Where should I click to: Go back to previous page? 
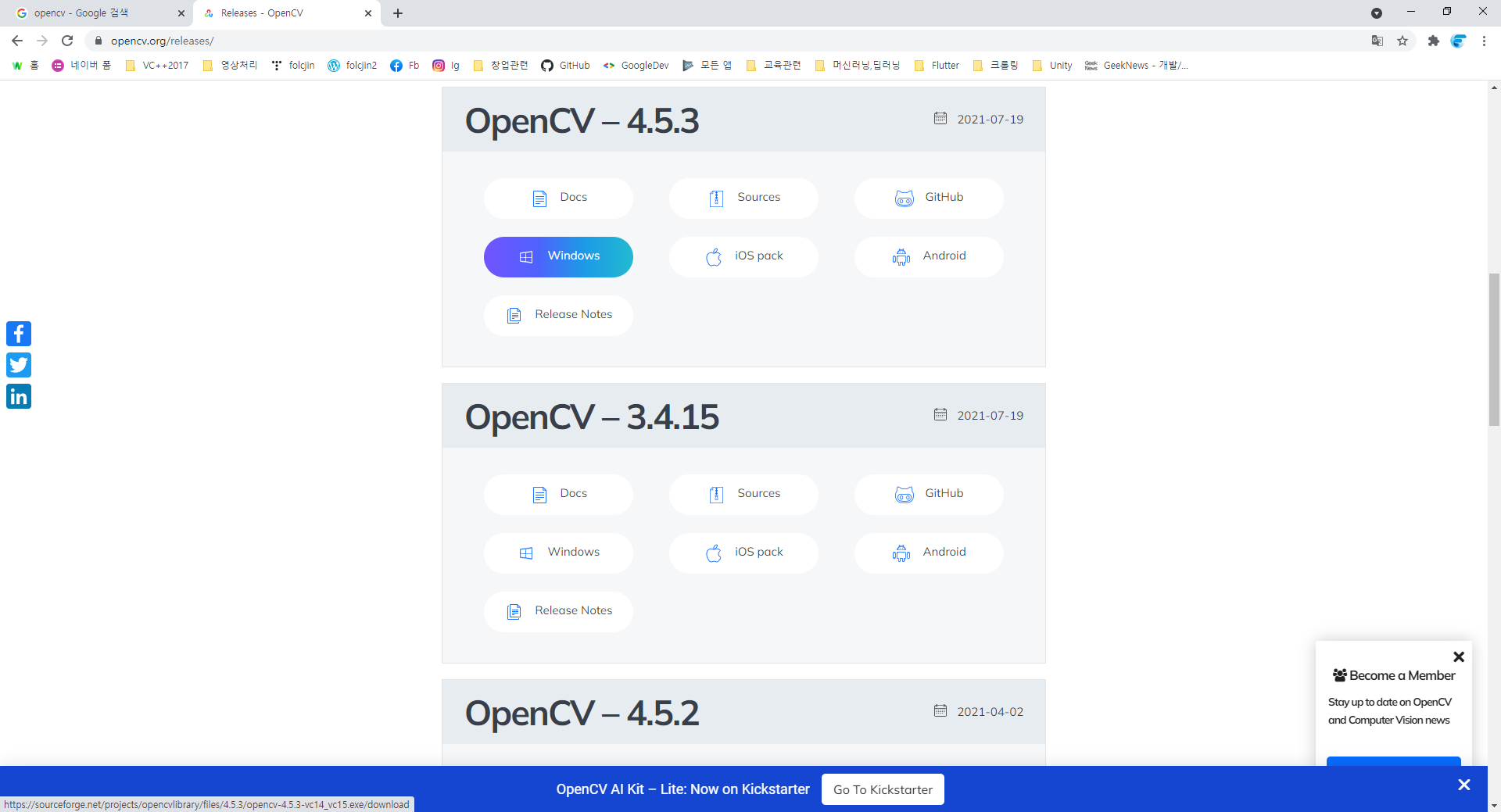pos(17,41)
